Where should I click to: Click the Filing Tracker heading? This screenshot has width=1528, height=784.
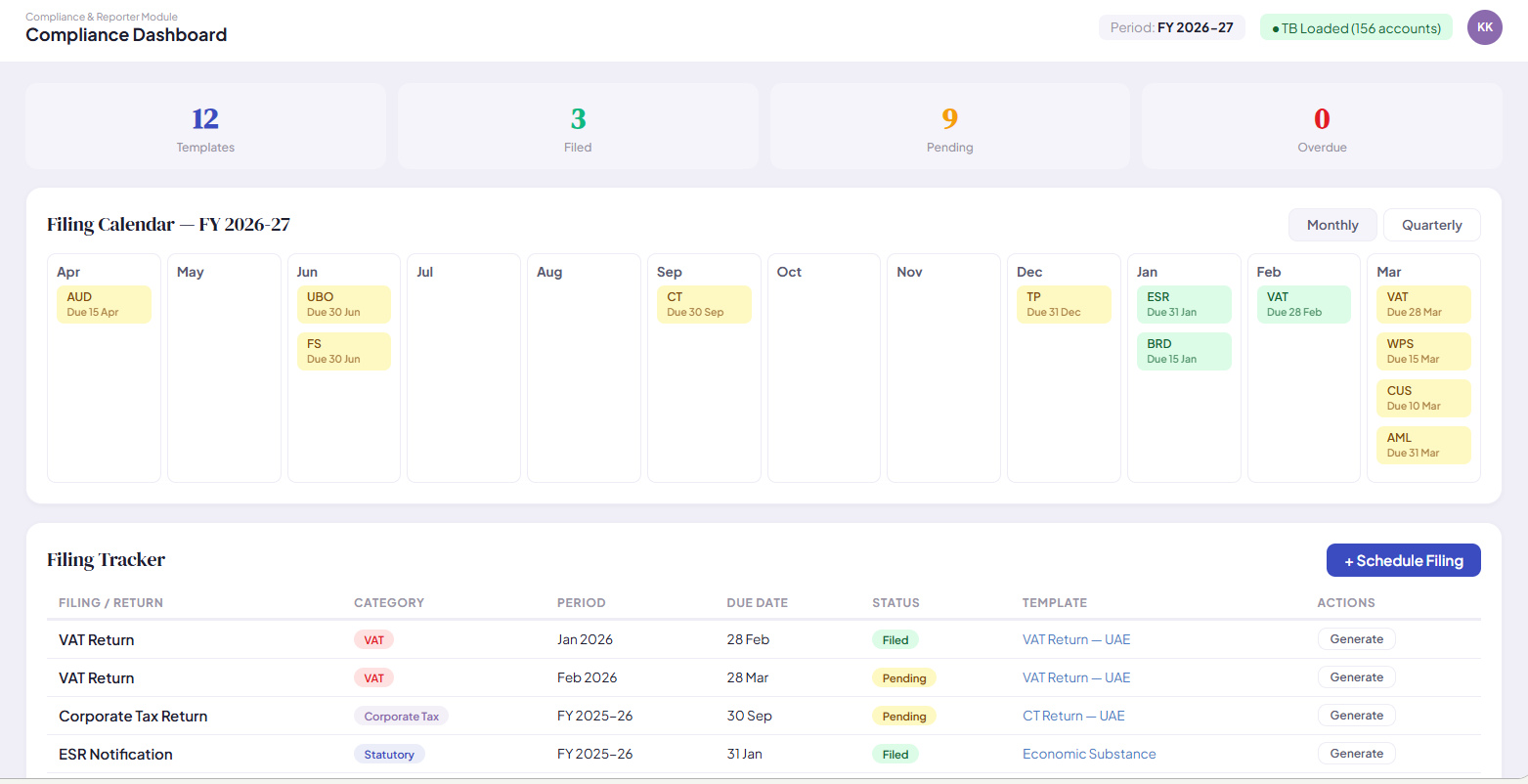[x=106, y=560]
